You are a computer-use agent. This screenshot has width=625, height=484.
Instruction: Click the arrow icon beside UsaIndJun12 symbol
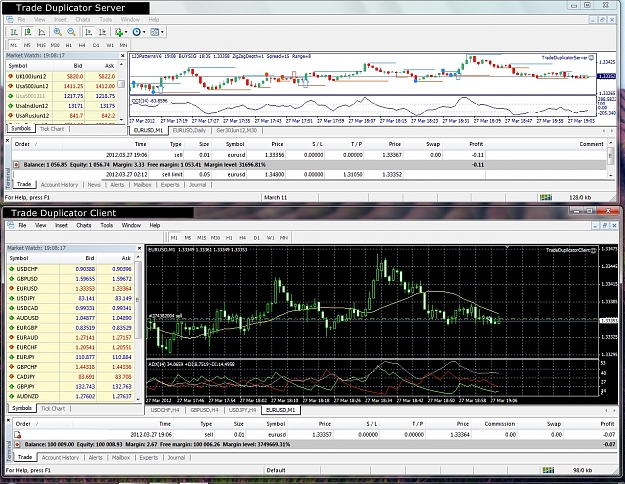[x=11, y=106]
